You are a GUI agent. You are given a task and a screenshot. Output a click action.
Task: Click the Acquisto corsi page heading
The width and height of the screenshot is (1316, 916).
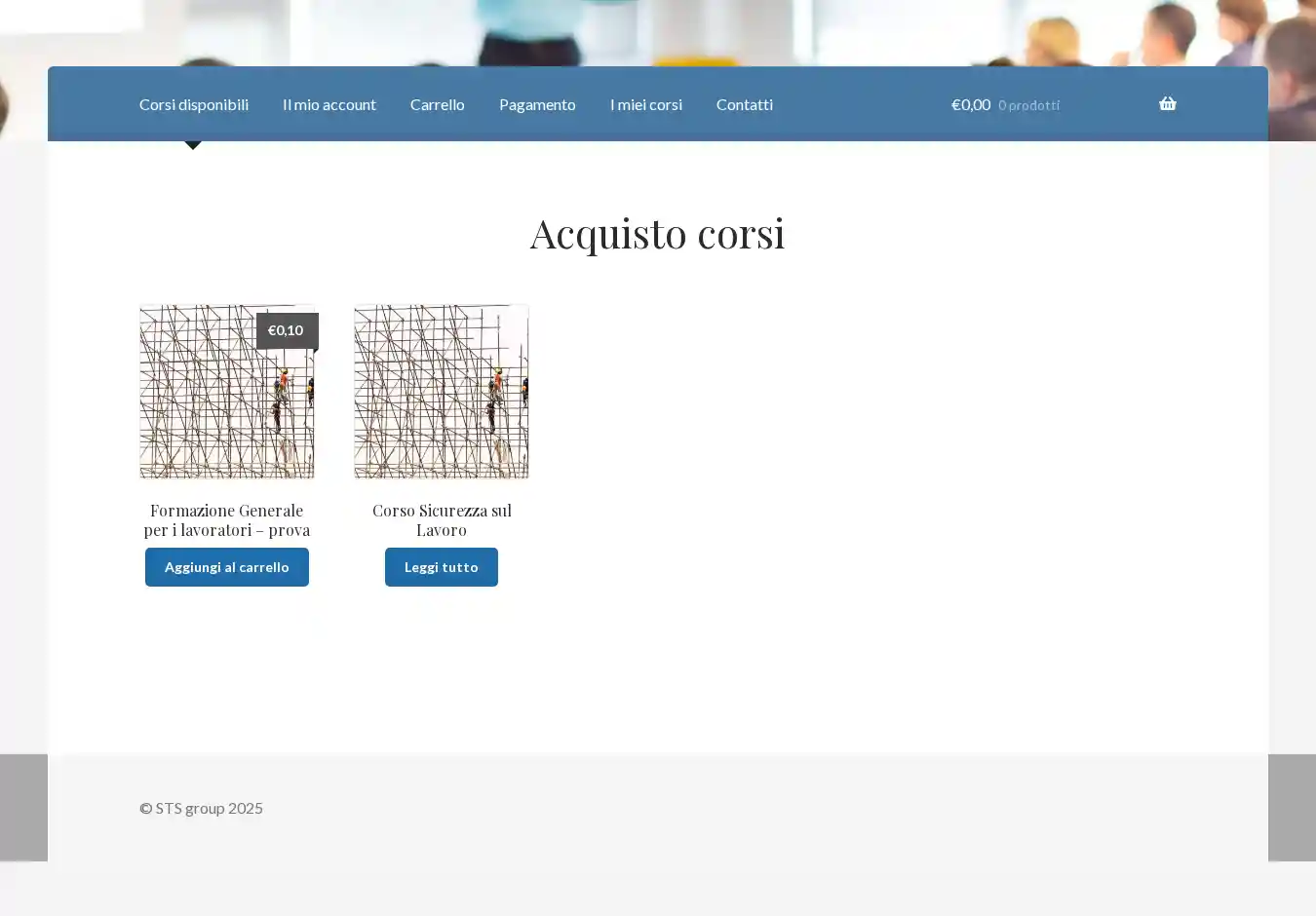(657, 234)
